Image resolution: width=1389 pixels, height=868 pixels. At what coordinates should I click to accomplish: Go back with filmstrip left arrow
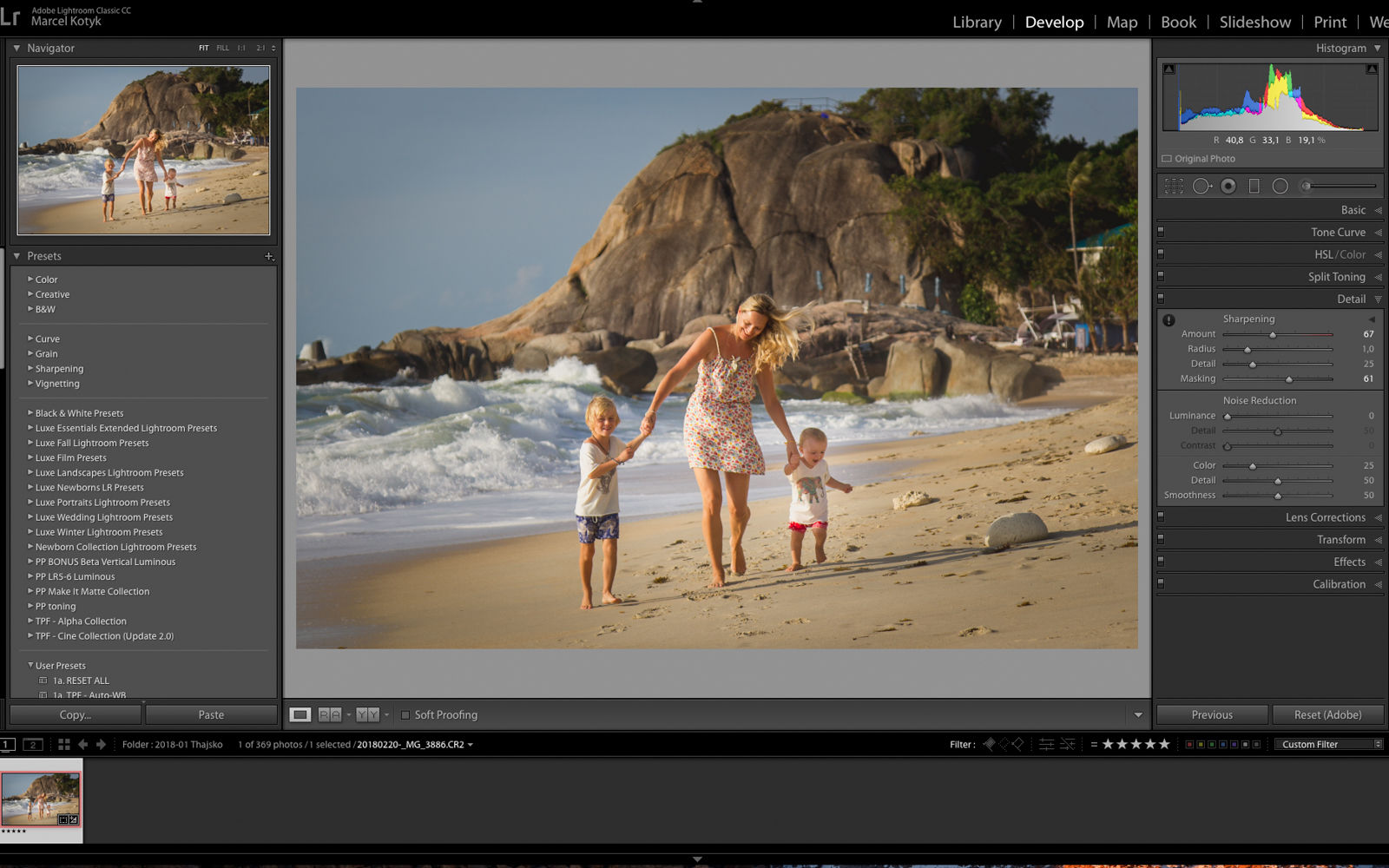[83, 745]
